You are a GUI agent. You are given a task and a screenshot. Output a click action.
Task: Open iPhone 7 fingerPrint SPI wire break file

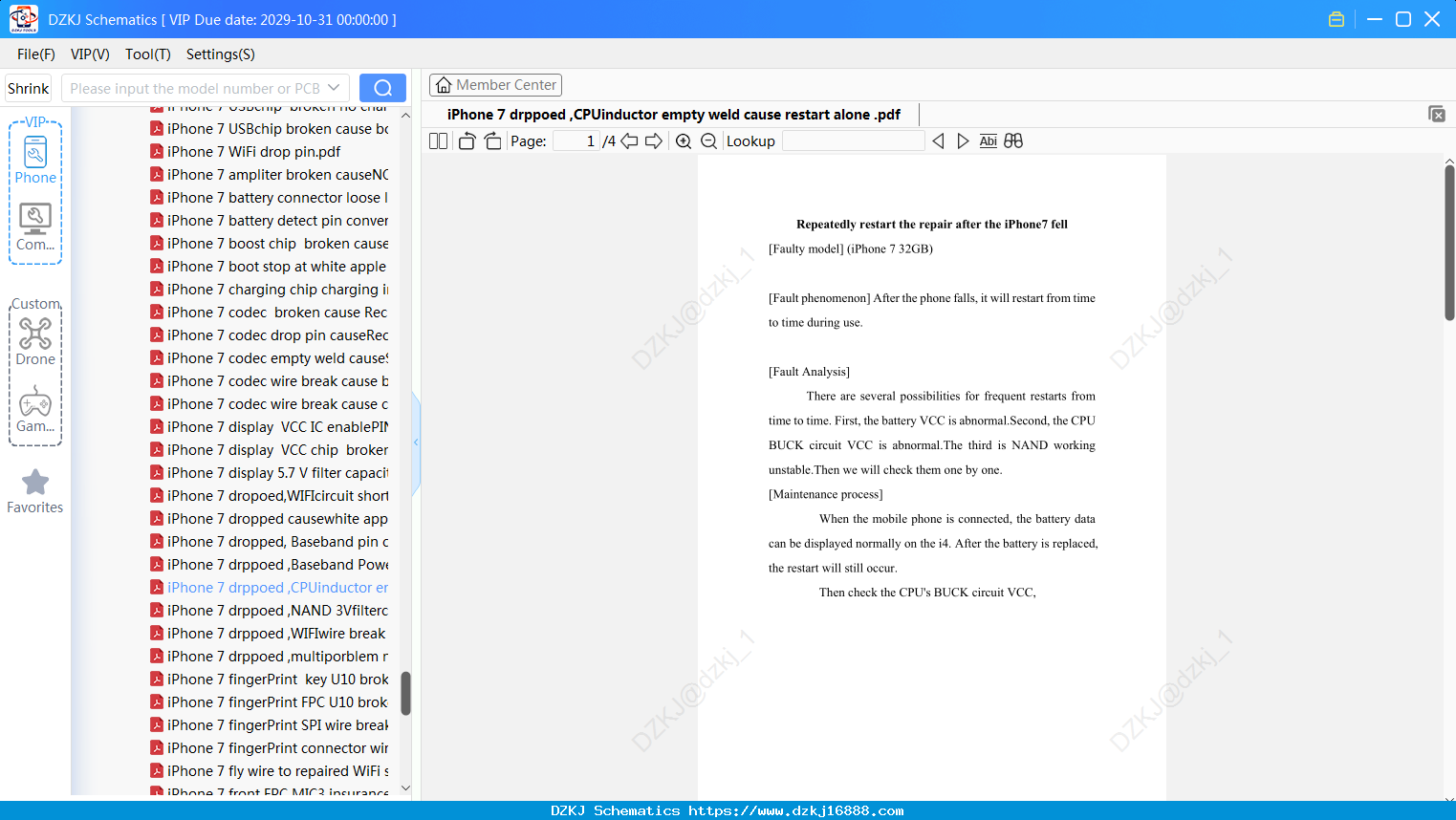(x=269, y=725)
